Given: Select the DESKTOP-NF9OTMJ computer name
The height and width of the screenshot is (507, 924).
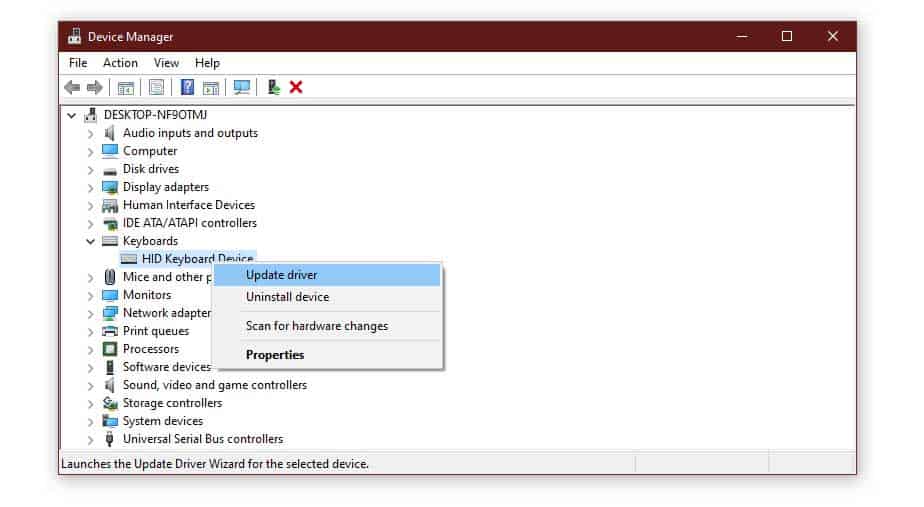Looking at the screenshot, I should (x=156, y=115).
